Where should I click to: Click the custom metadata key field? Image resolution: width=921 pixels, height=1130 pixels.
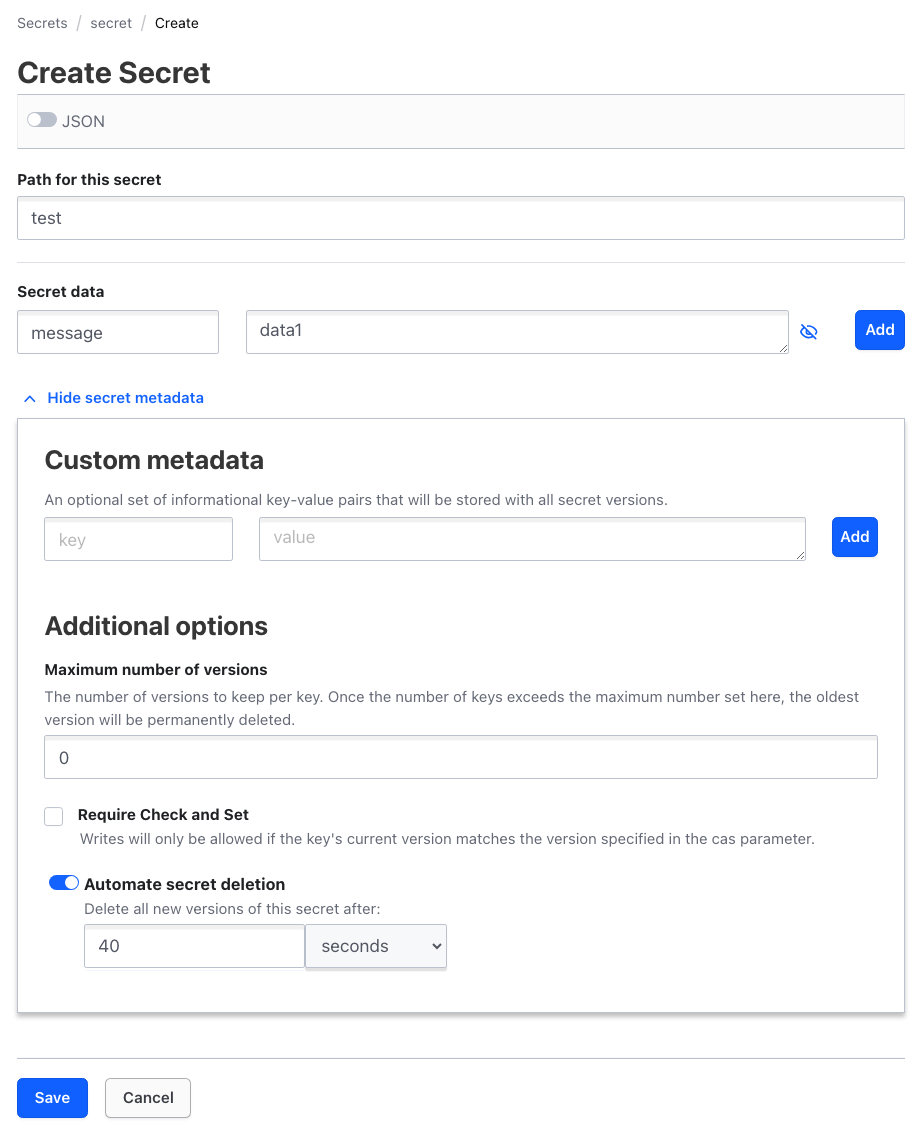pyautogui.click(x=138, y=538)
